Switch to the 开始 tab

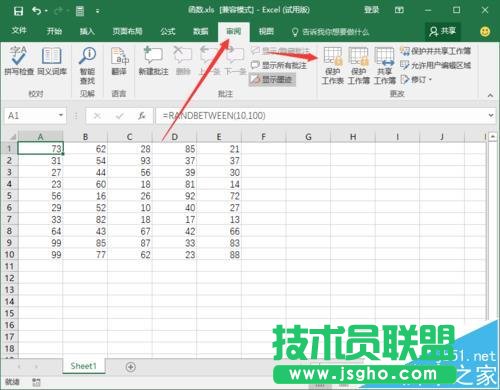pyautogui.click(x=54, y=31)
